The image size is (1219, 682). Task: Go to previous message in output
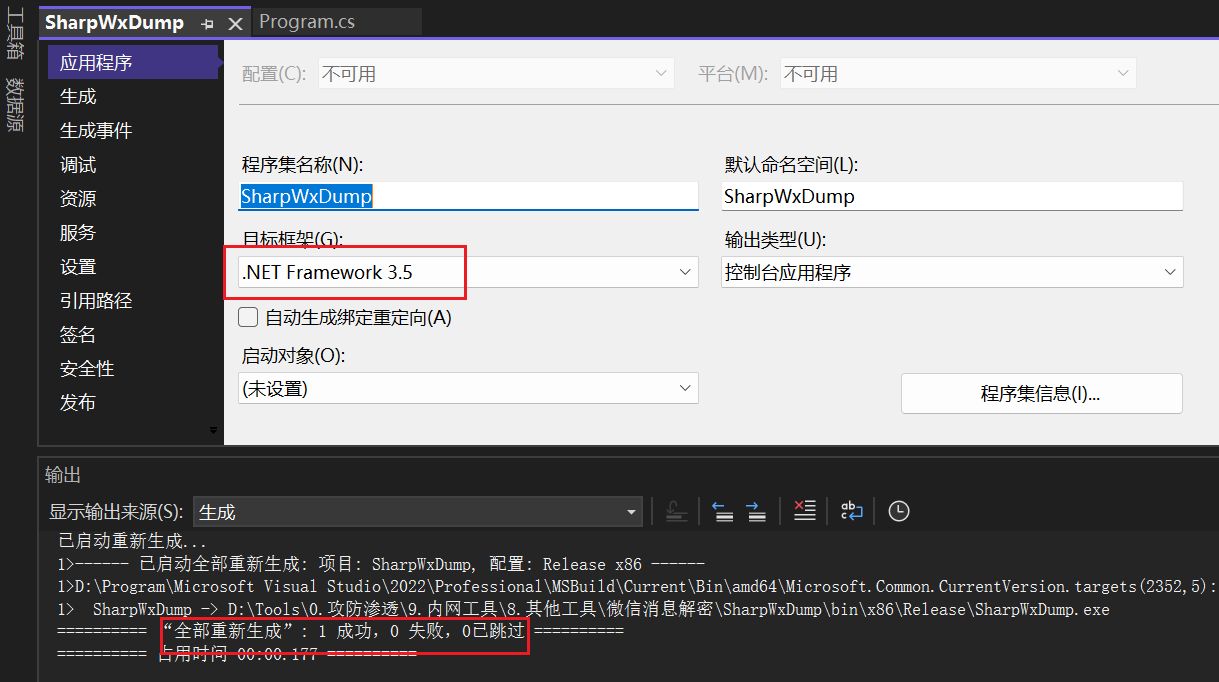(723, 511)
